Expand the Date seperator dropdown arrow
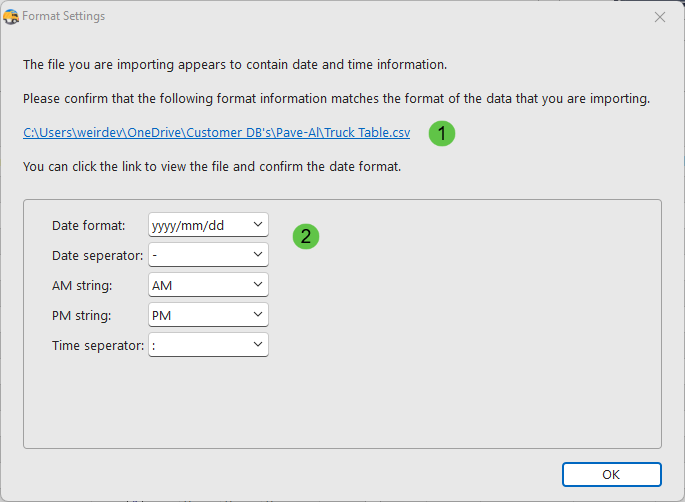The height and width of the screenshot is (502, 685). click(x=258, y=255)
